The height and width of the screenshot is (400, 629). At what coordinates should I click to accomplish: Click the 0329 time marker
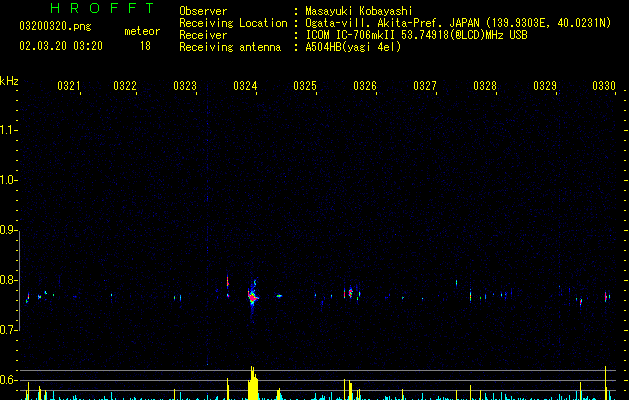(x=545, y=86)
